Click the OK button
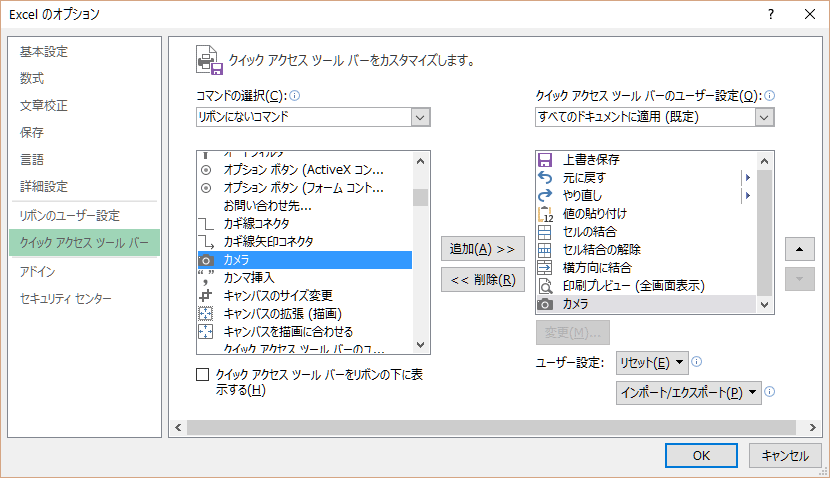 tap(701, 456)
